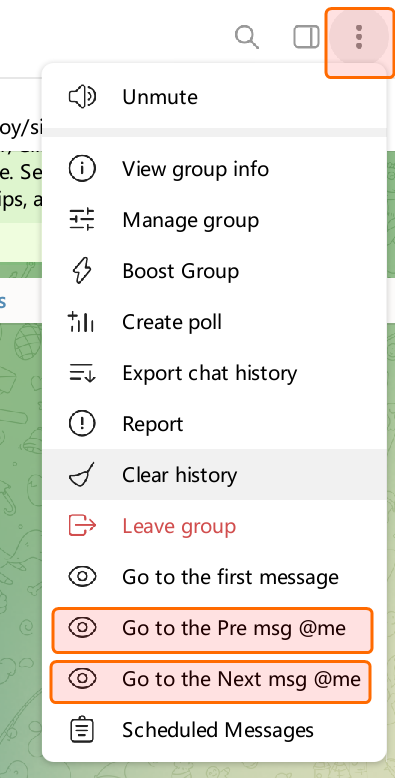
Task: Choose Create poll
Action: coord(214,322)
